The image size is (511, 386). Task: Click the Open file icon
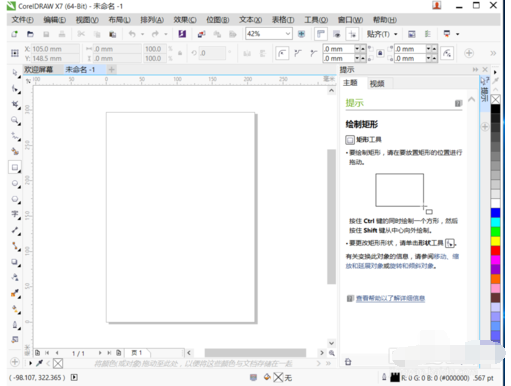coord(30,34)
